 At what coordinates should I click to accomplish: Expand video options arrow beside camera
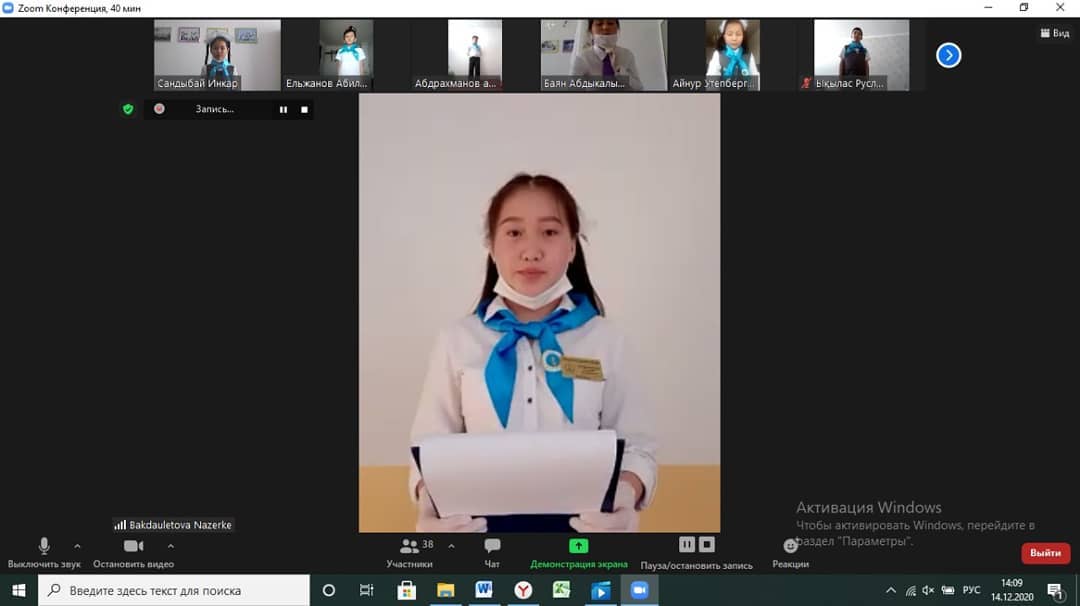(171, 546)
